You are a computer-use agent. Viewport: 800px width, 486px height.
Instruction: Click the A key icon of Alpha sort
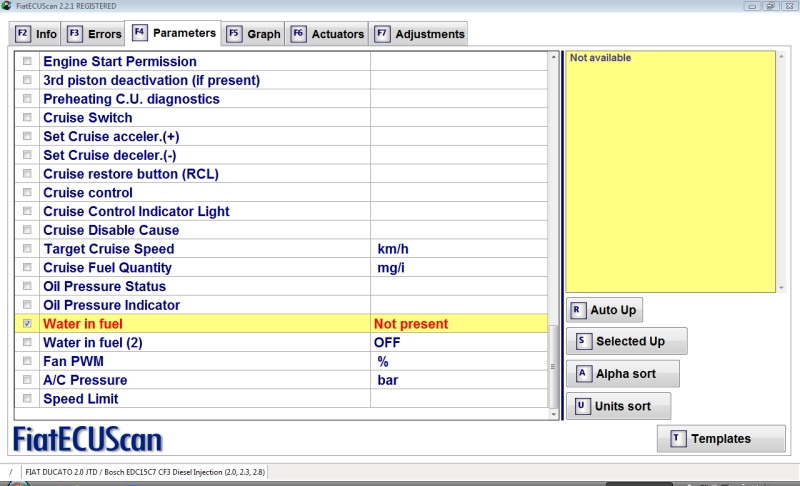click(583, 373)
